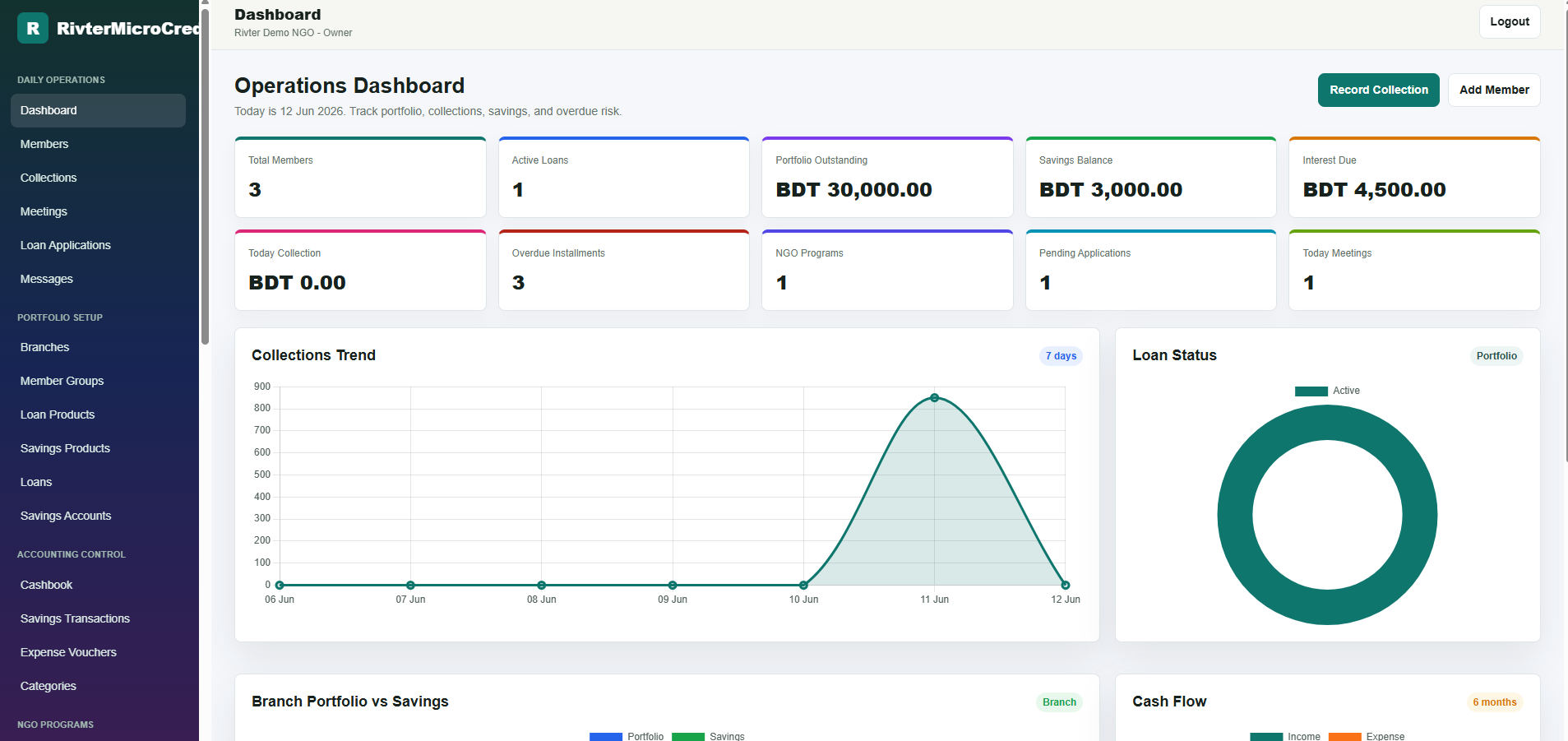Image resolution: width=1568 pixels, height=741 pixels.
Task: Select the Pending Applications card
Action: (x=1151, y=270)
